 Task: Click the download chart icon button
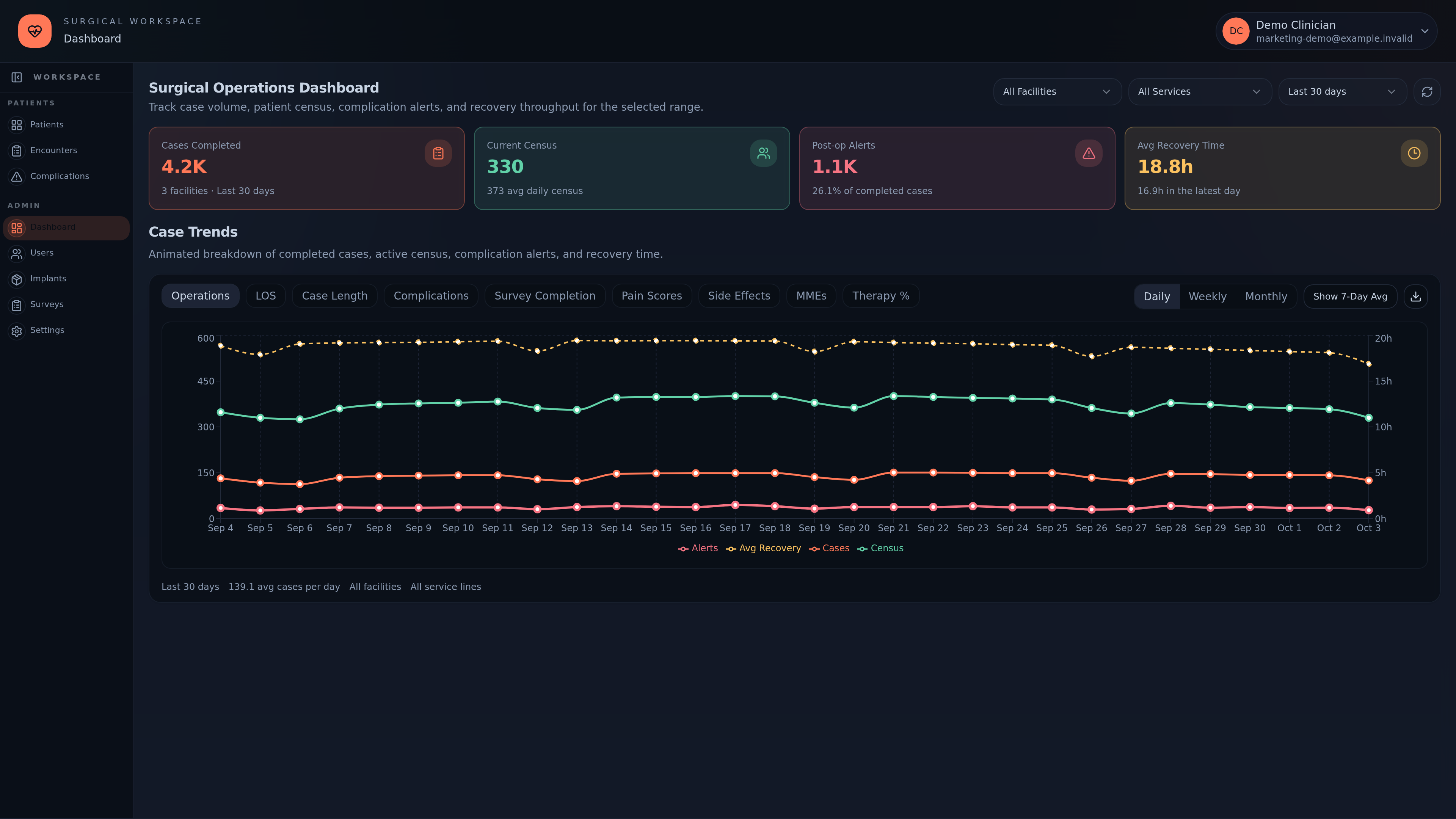1415,297
